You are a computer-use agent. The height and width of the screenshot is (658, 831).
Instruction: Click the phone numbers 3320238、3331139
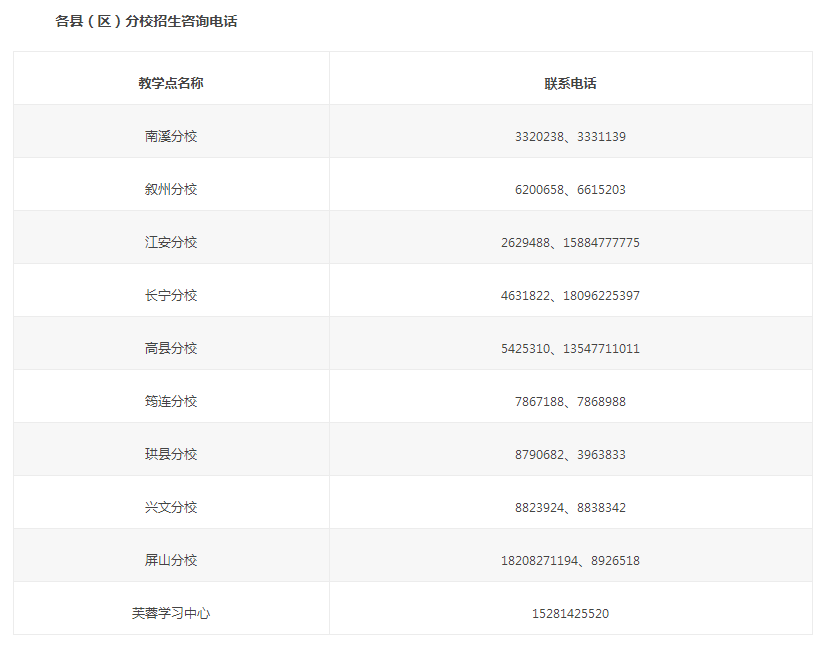tap(570, 136)
